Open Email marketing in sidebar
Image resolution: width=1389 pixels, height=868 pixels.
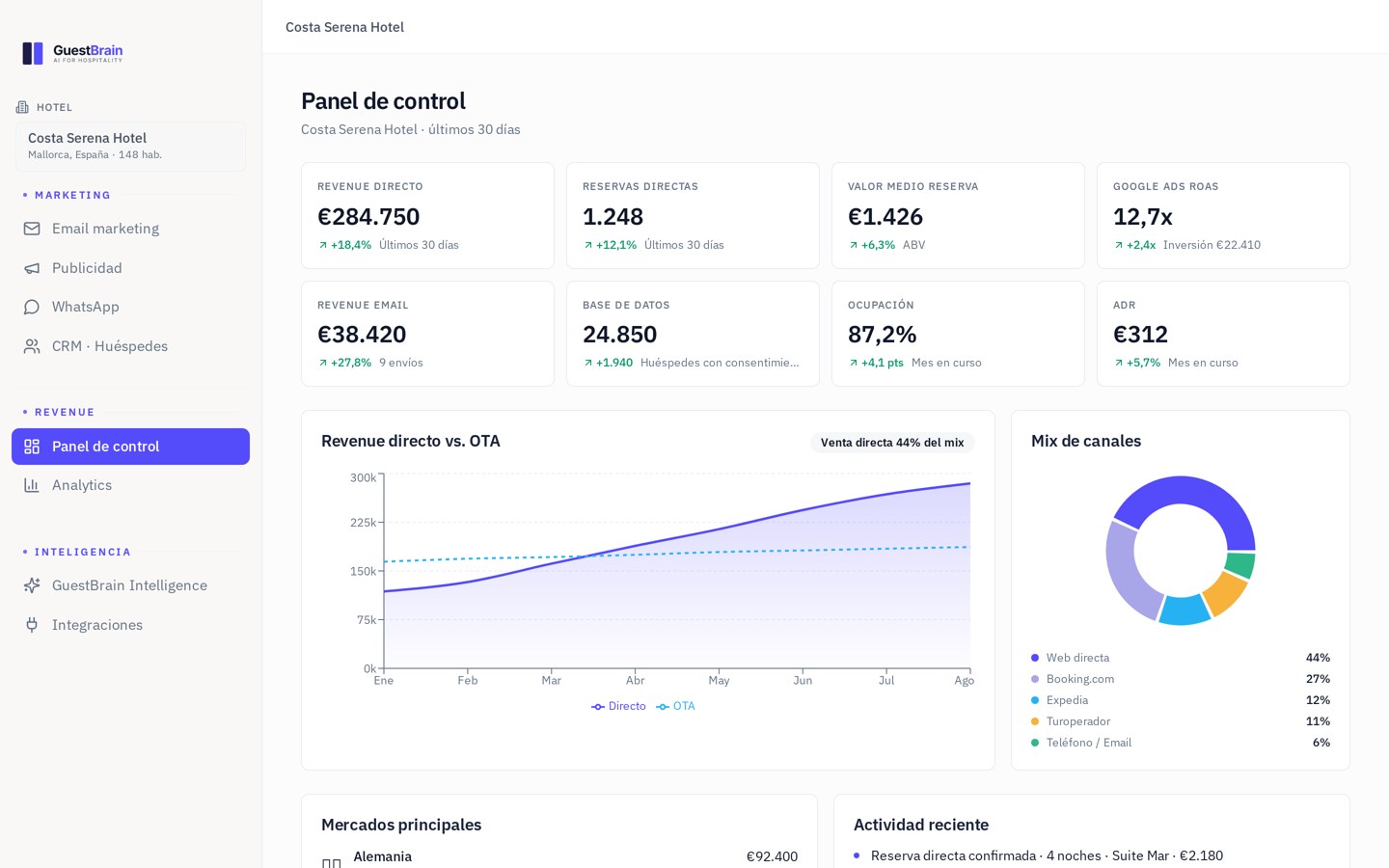(130, 229)
